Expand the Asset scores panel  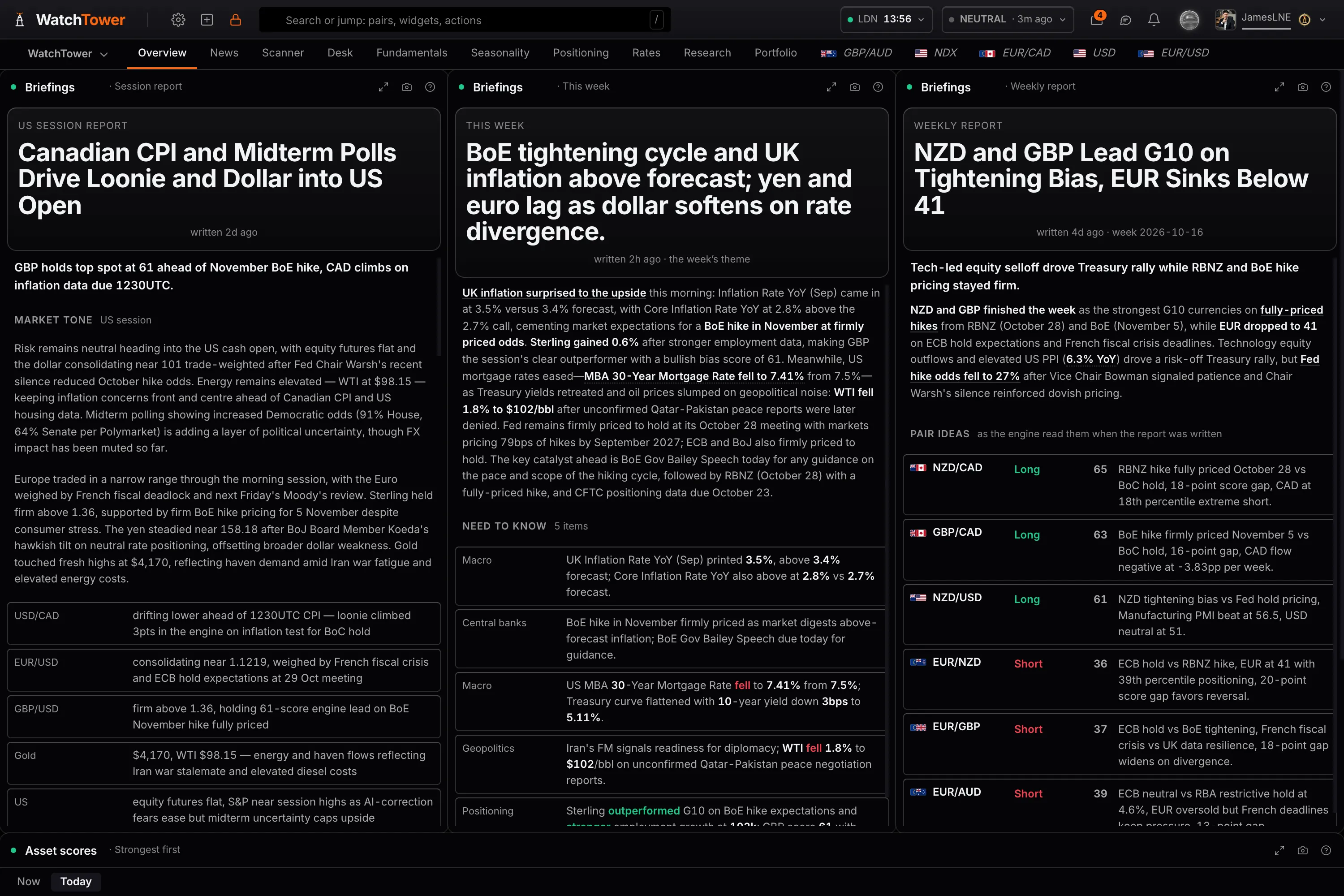point(1279,850)
